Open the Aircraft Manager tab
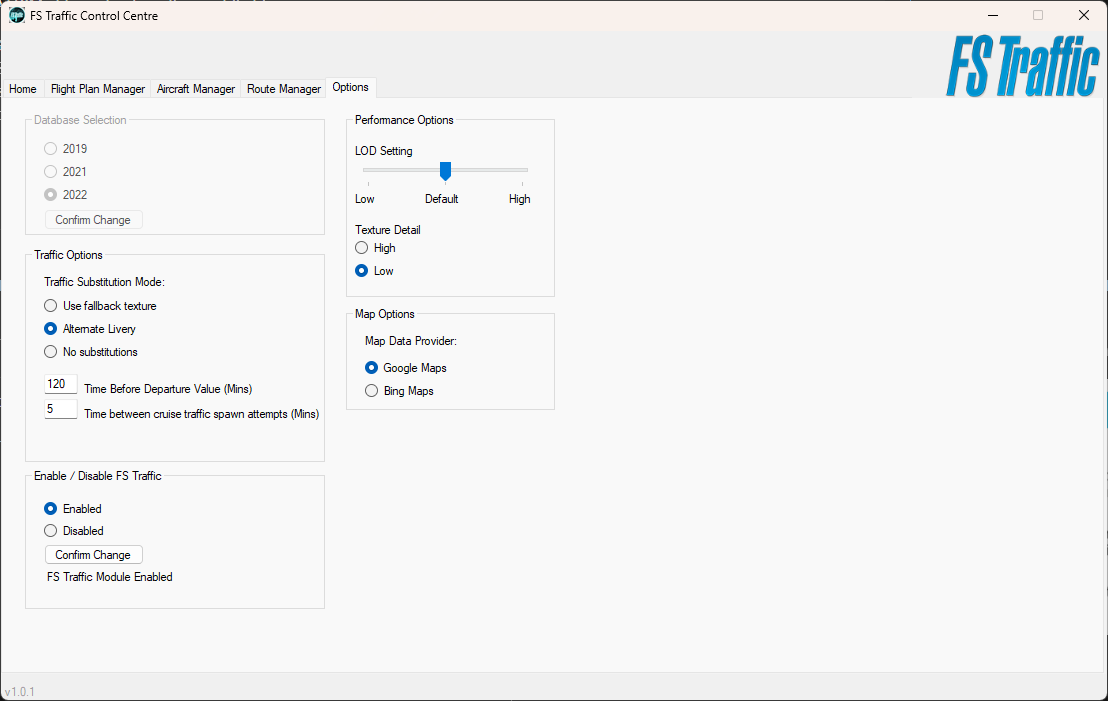Screen dimensions: 1108x701 pyautogui.click(x=196, y=89)
